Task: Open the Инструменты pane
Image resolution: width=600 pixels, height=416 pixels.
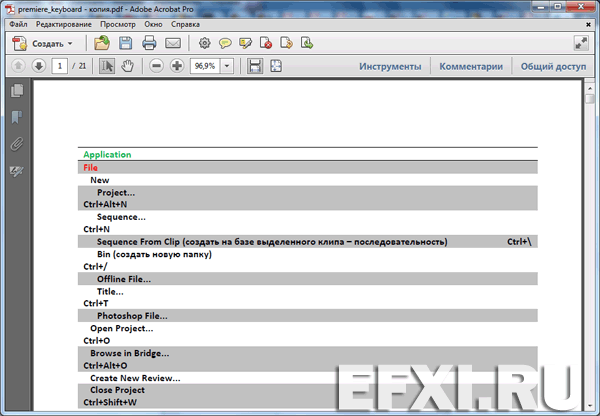Action: [x=390, y=67]
